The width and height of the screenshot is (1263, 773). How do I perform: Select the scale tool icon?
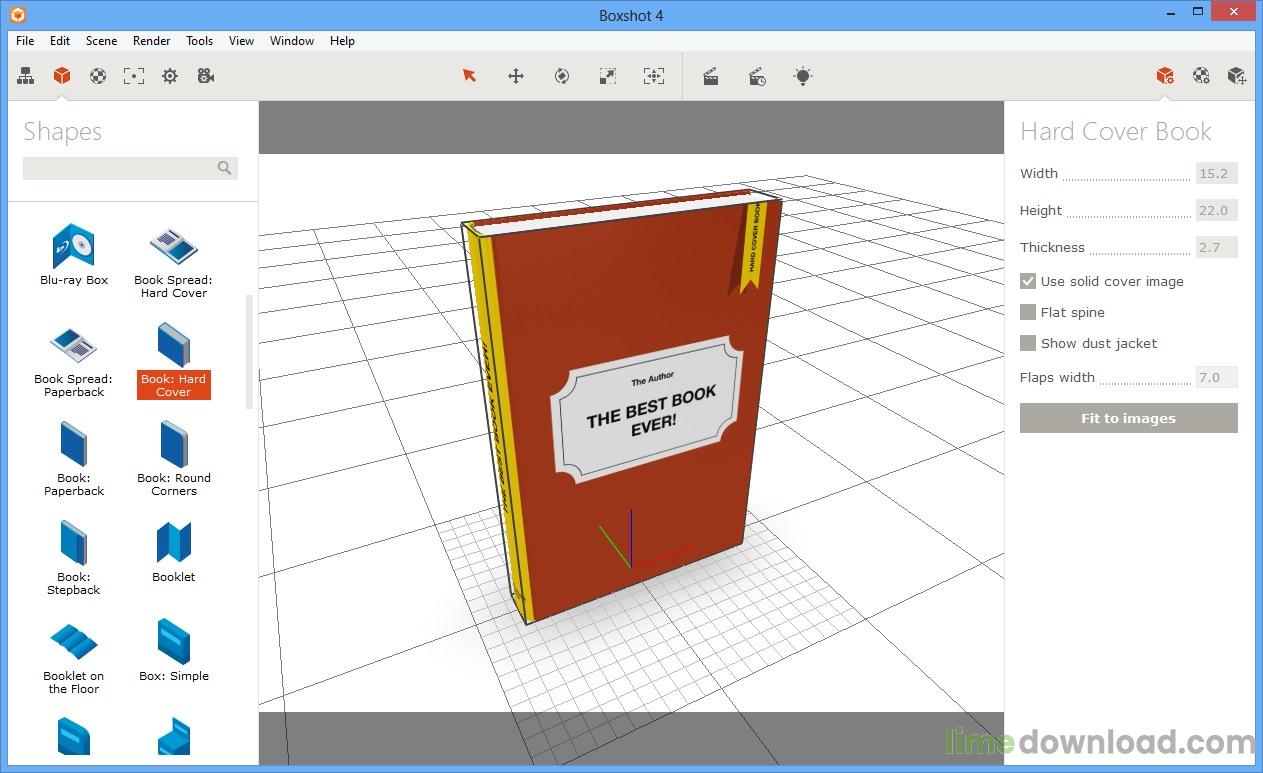(608, 76)
